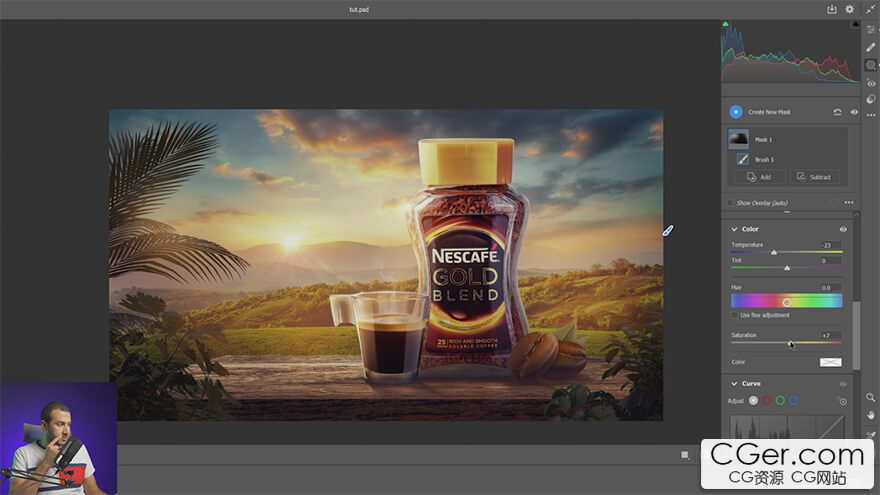Select the Healing tool icon
Viewport: 880px width, 495px height.
click(x=870, y=48)
